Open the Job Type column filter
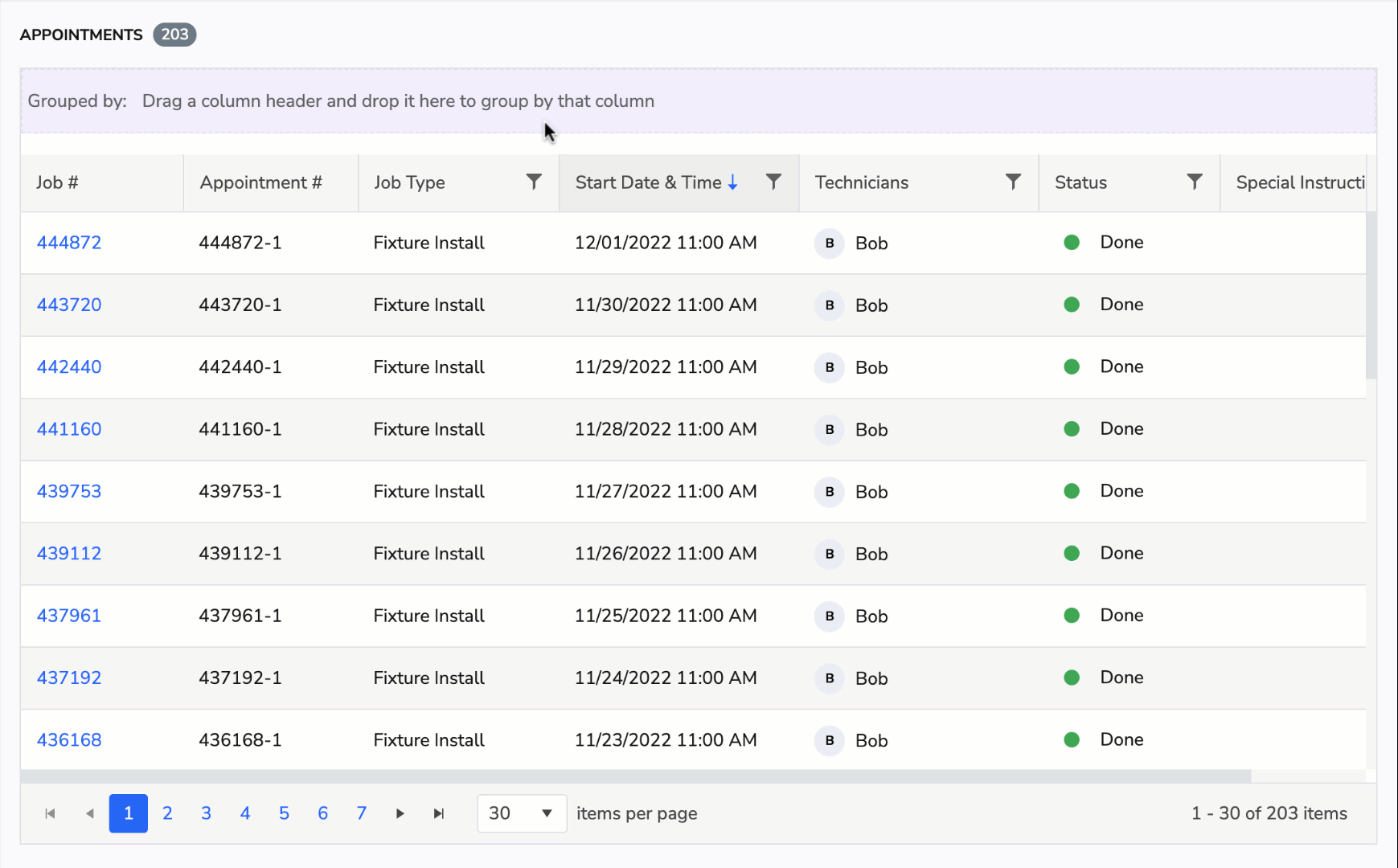Viewport: 1398px width, 868px height. pos(533,182)
